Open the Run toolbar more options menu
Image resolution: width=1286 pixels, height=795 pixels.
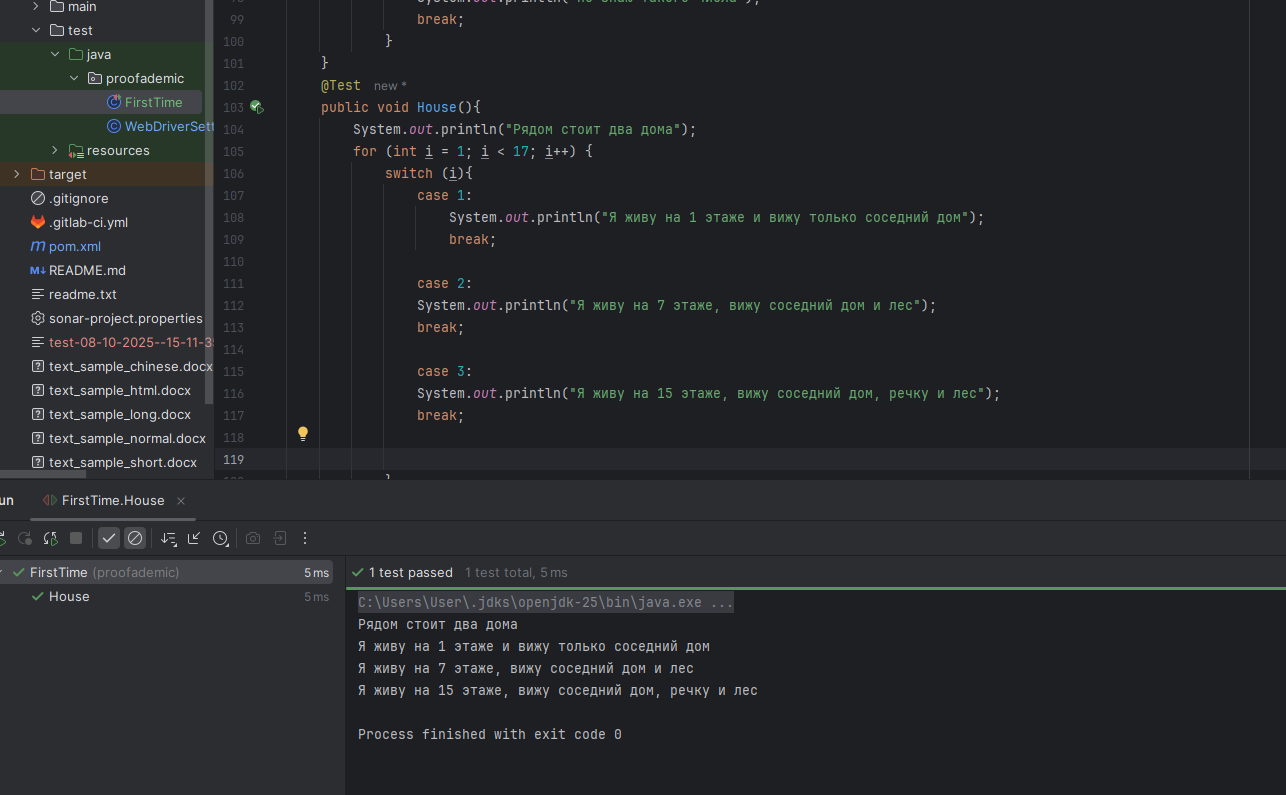point(306,538)
